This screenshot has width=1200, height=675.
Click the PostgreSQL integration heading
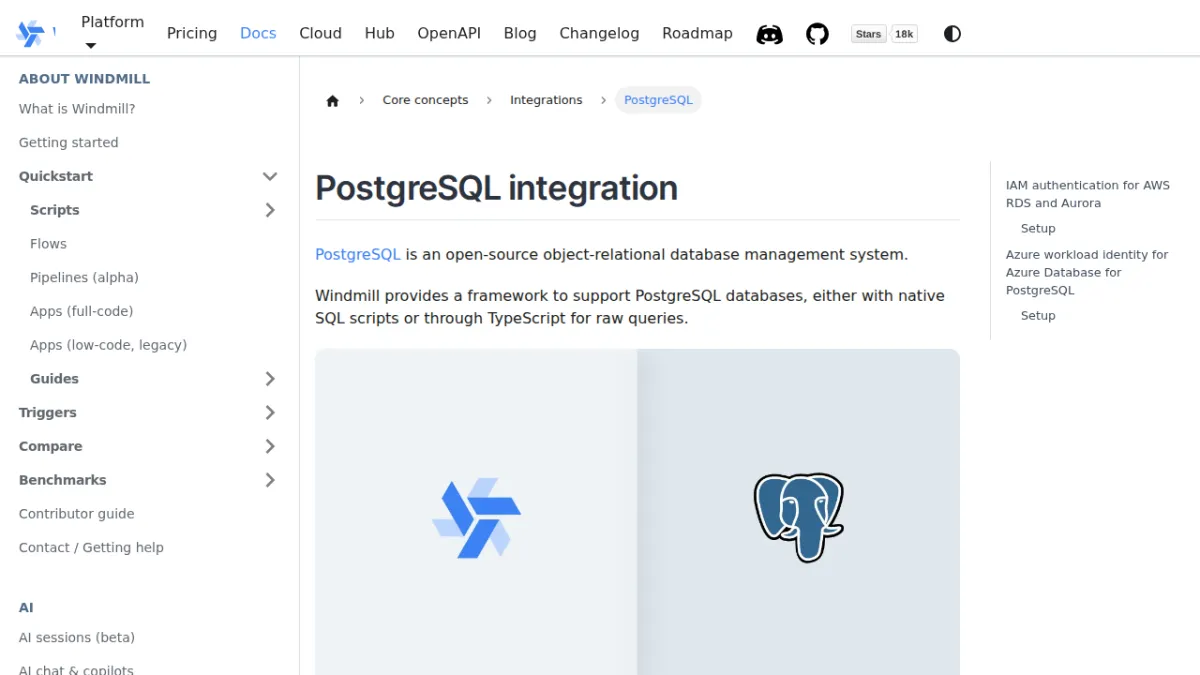click(x=496, y=188)
